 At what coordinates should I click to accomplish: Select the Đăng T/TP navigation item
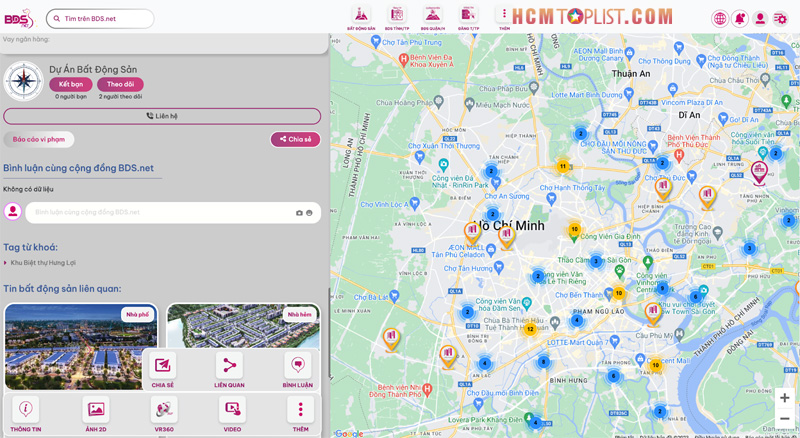pyautogui.click(x=468, y=16)
